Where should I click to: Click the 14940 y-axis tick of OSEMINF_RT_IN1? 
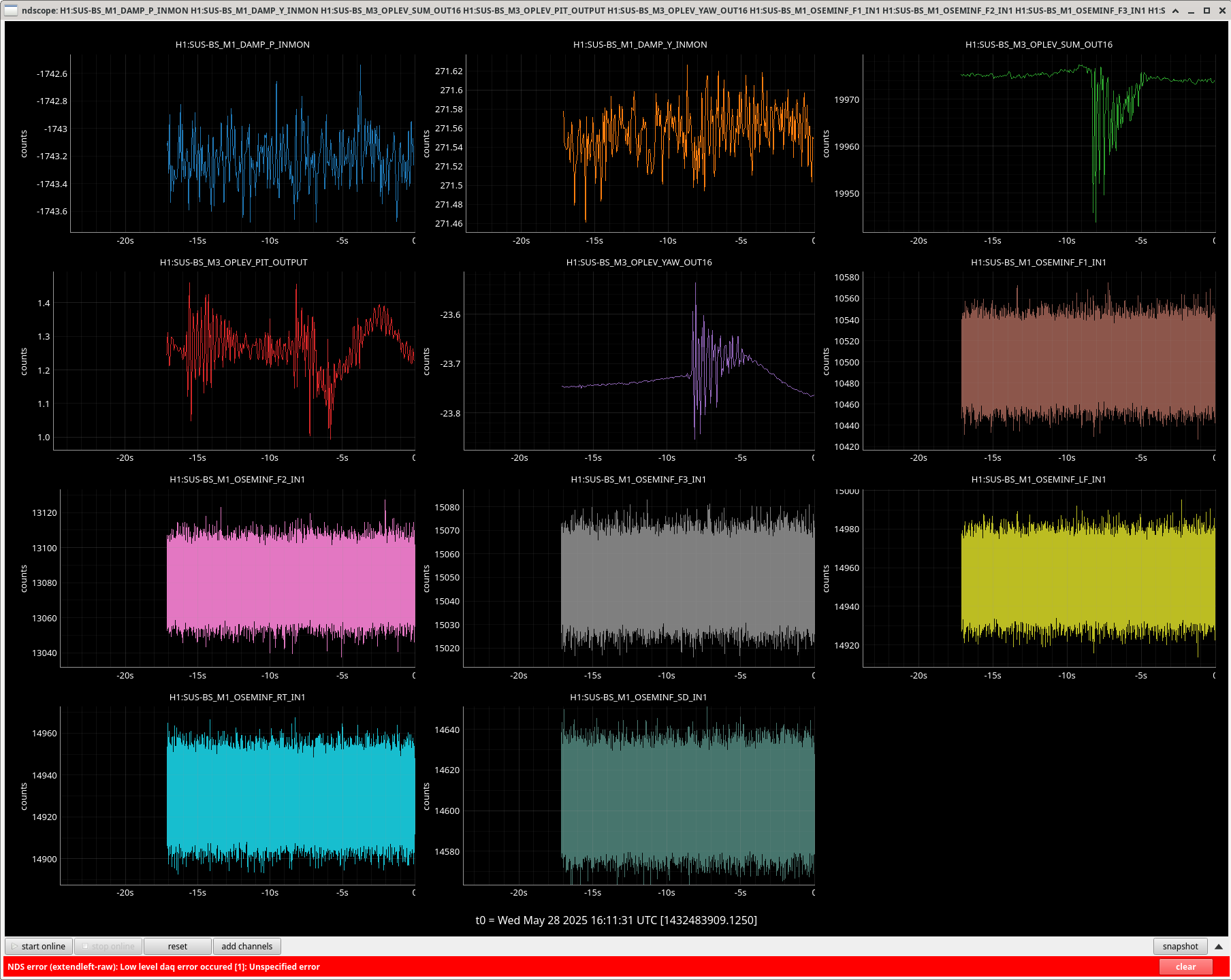click(44, 775)
